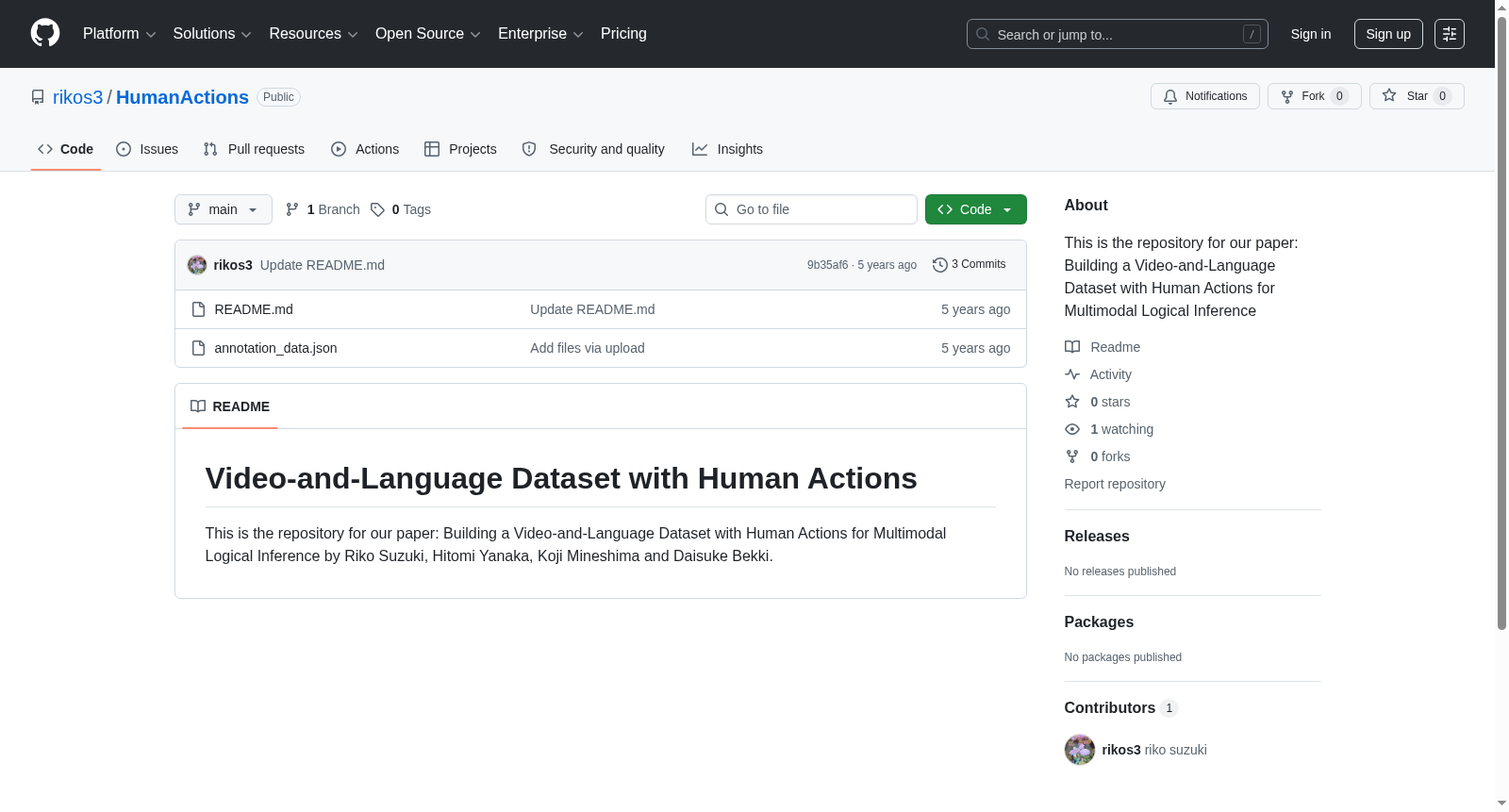The height and width of the screenshot is (812, 1509).
Task: Open the Packages heading link
Action: pos(1099,621)
